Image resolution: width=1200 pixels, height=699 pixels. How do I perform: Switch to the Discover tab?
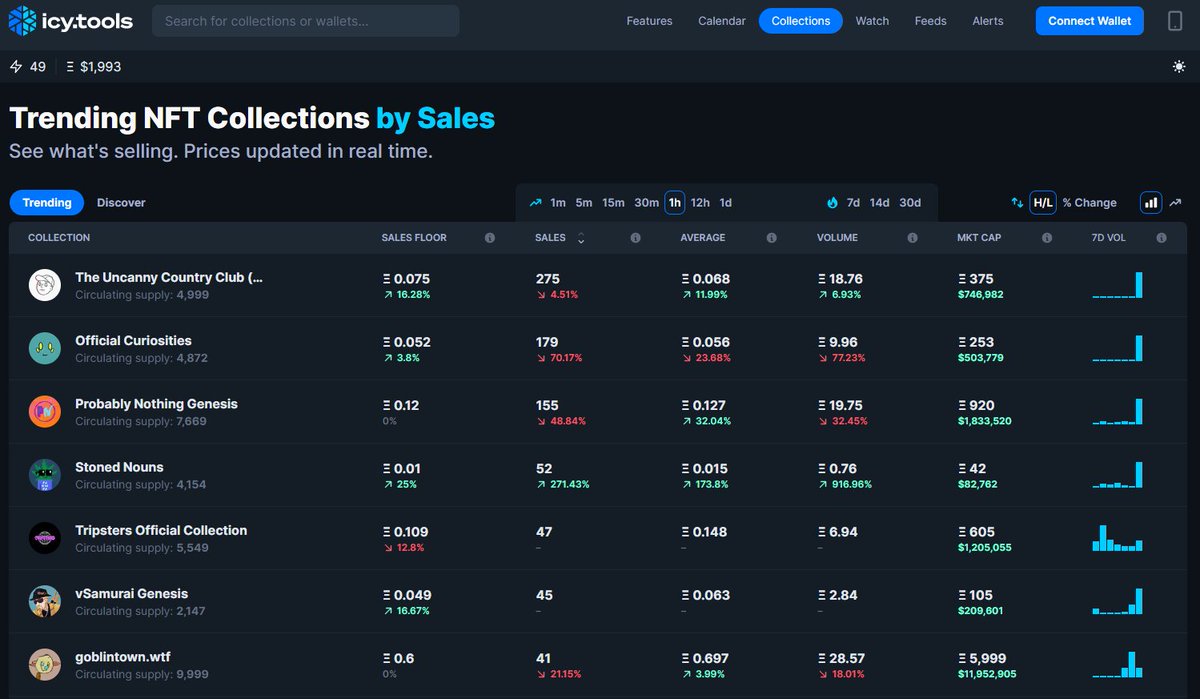pos(120,202)
